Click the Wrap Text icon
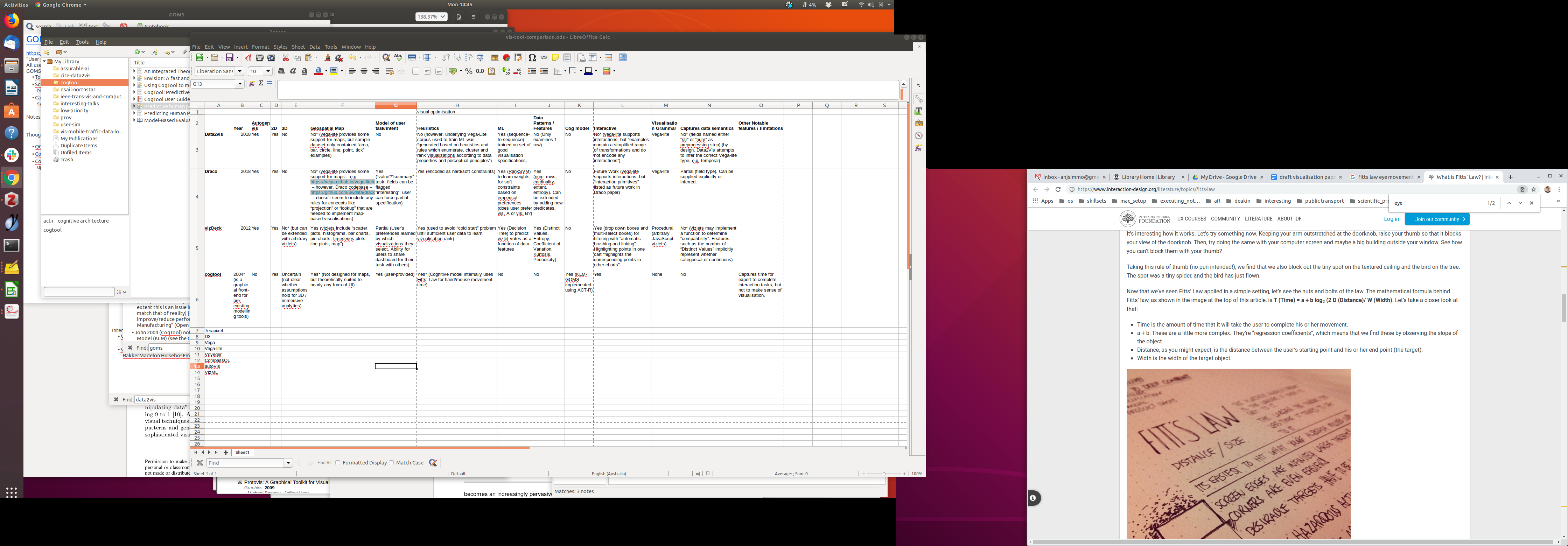This screenshot has height=546, width=1568. tap(390, 71)
